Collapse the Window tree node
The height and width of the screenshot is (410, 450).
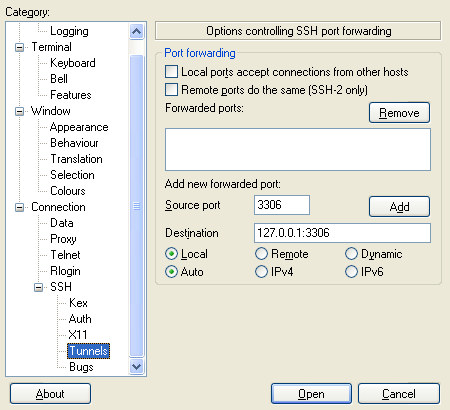click(19, 111)
